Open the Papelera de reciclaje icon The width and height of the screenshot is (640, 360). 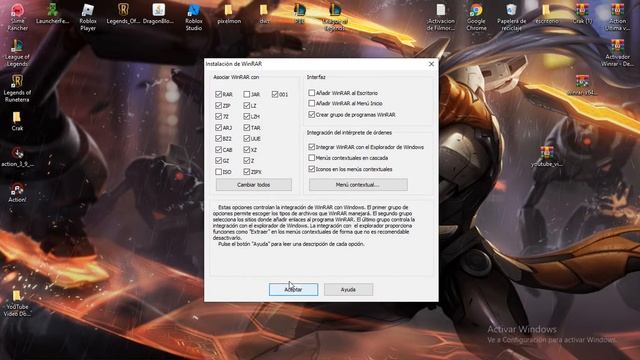pyautogui.click(x=511, y=17)
